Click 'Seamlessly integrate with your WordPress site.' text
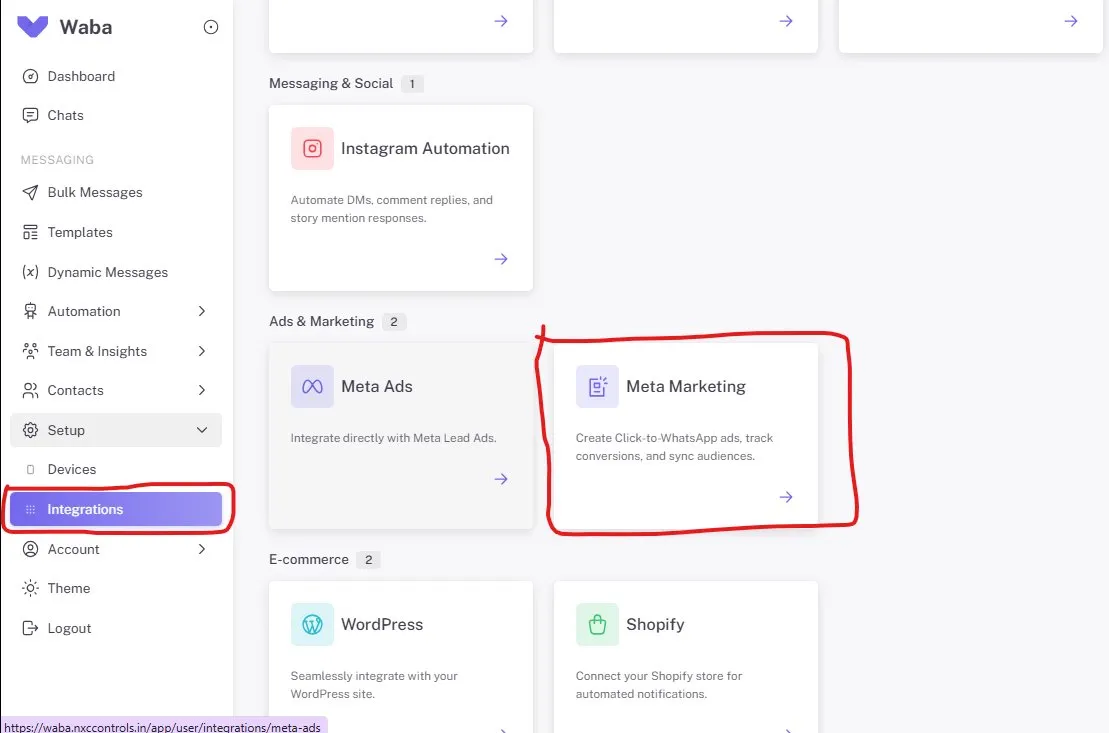This screenshot has width=1109, height=733. coord(374,685)
